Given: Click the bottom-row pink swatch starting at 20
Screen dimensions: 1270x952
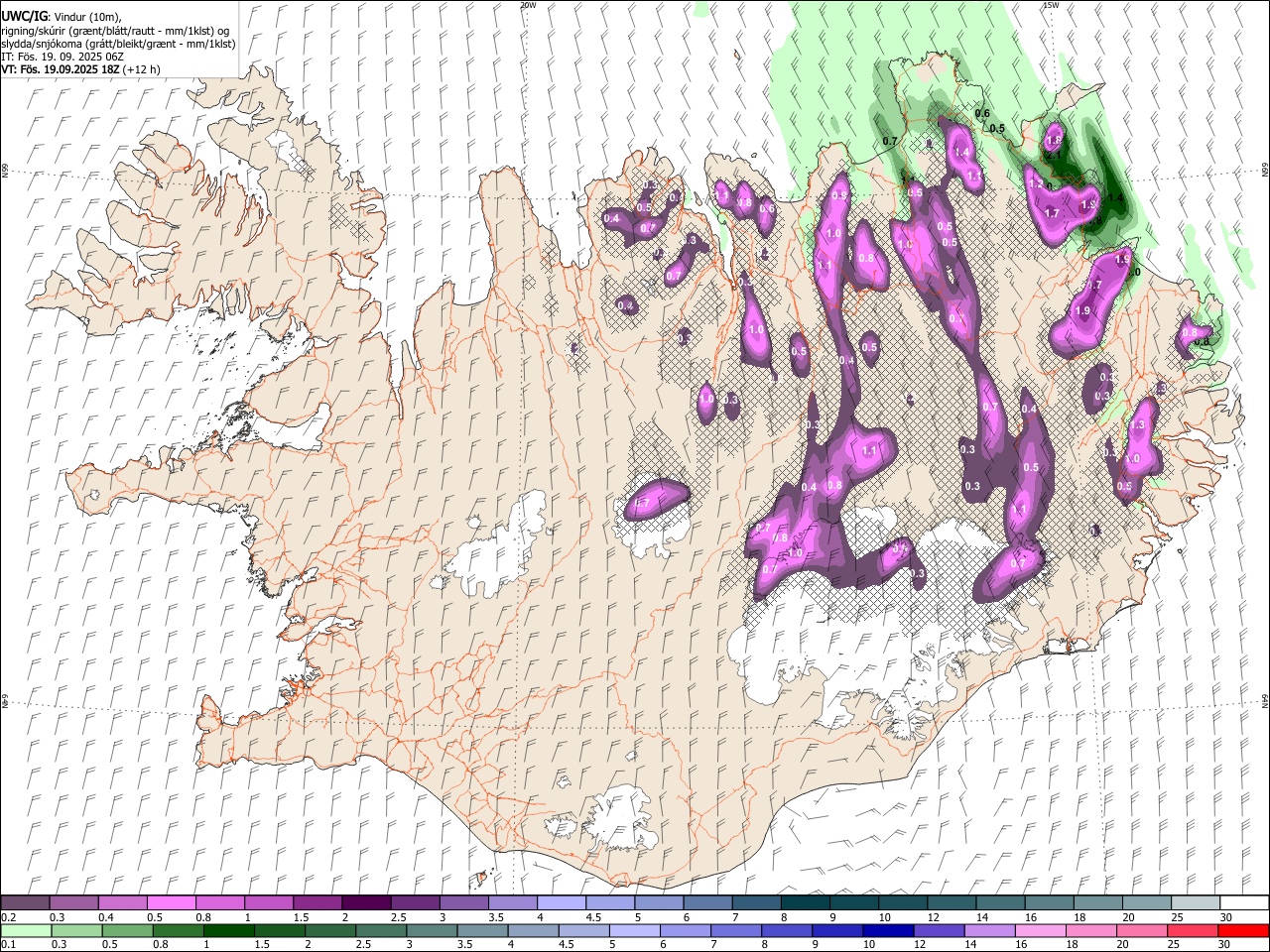Looking at the screenshot, I should coord(1141,931).
